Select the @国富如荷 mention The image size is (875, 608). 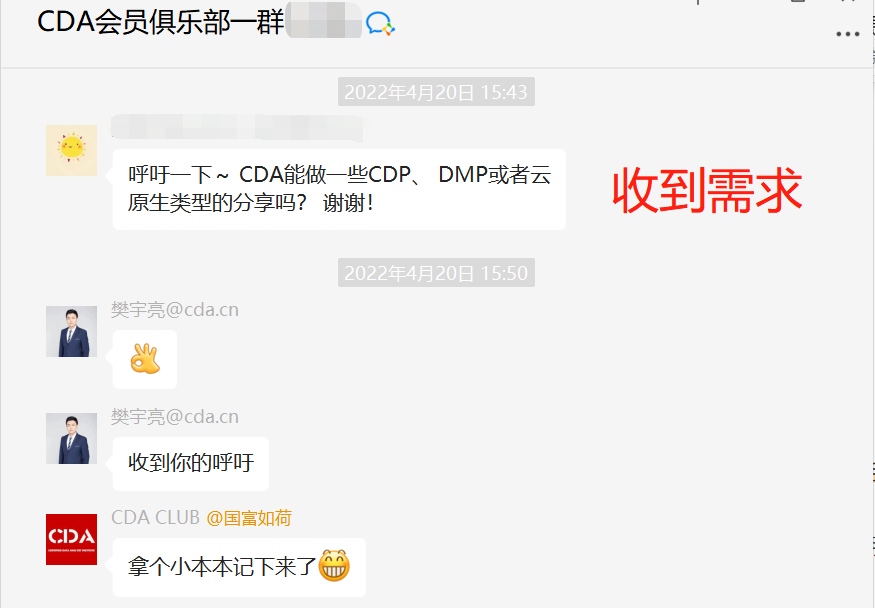click(249, 518)
